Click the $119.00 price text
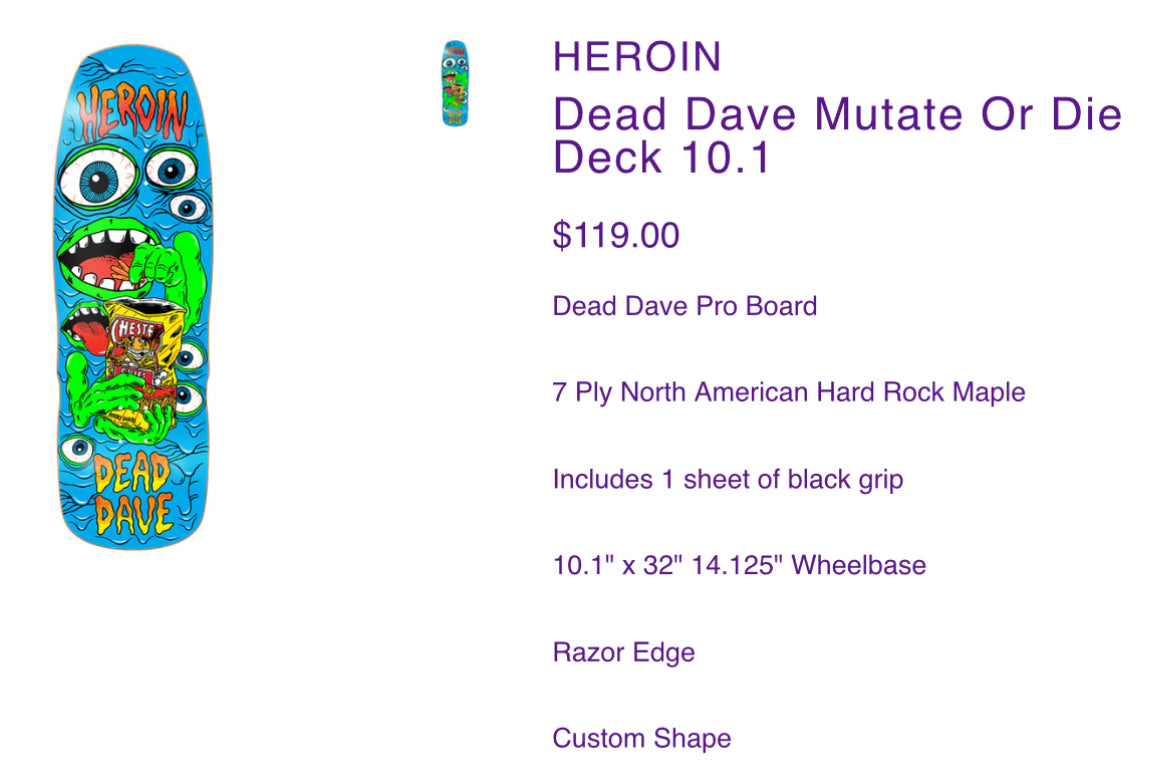This screenshot has height=782, width=1169. coord(616,236)
